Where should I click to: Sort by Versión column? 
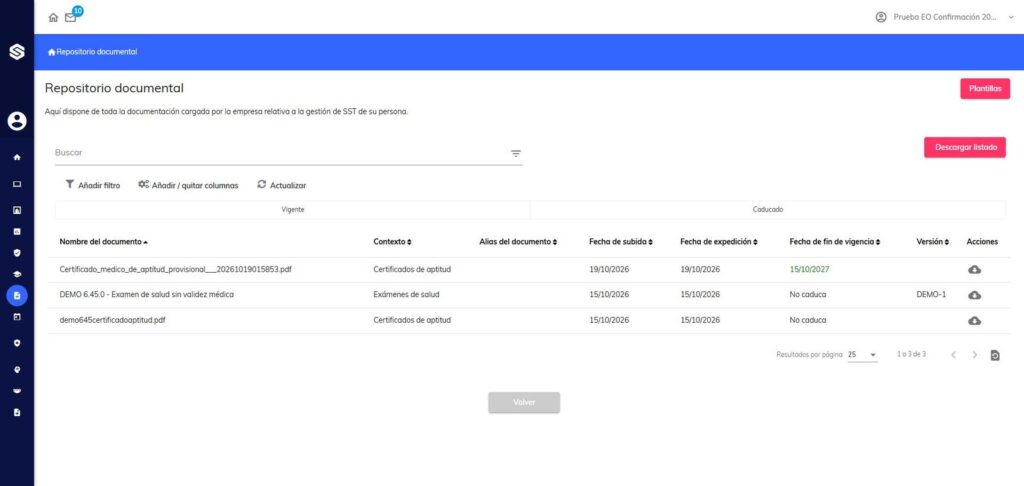pos(933,242)
